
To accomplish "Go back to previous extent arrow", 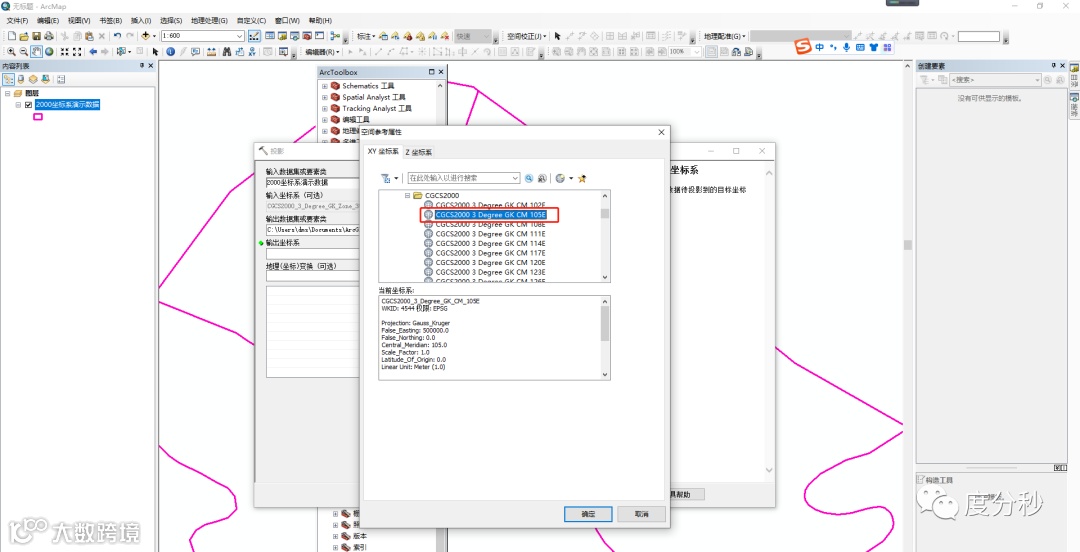I will click(x=92, y=52).
